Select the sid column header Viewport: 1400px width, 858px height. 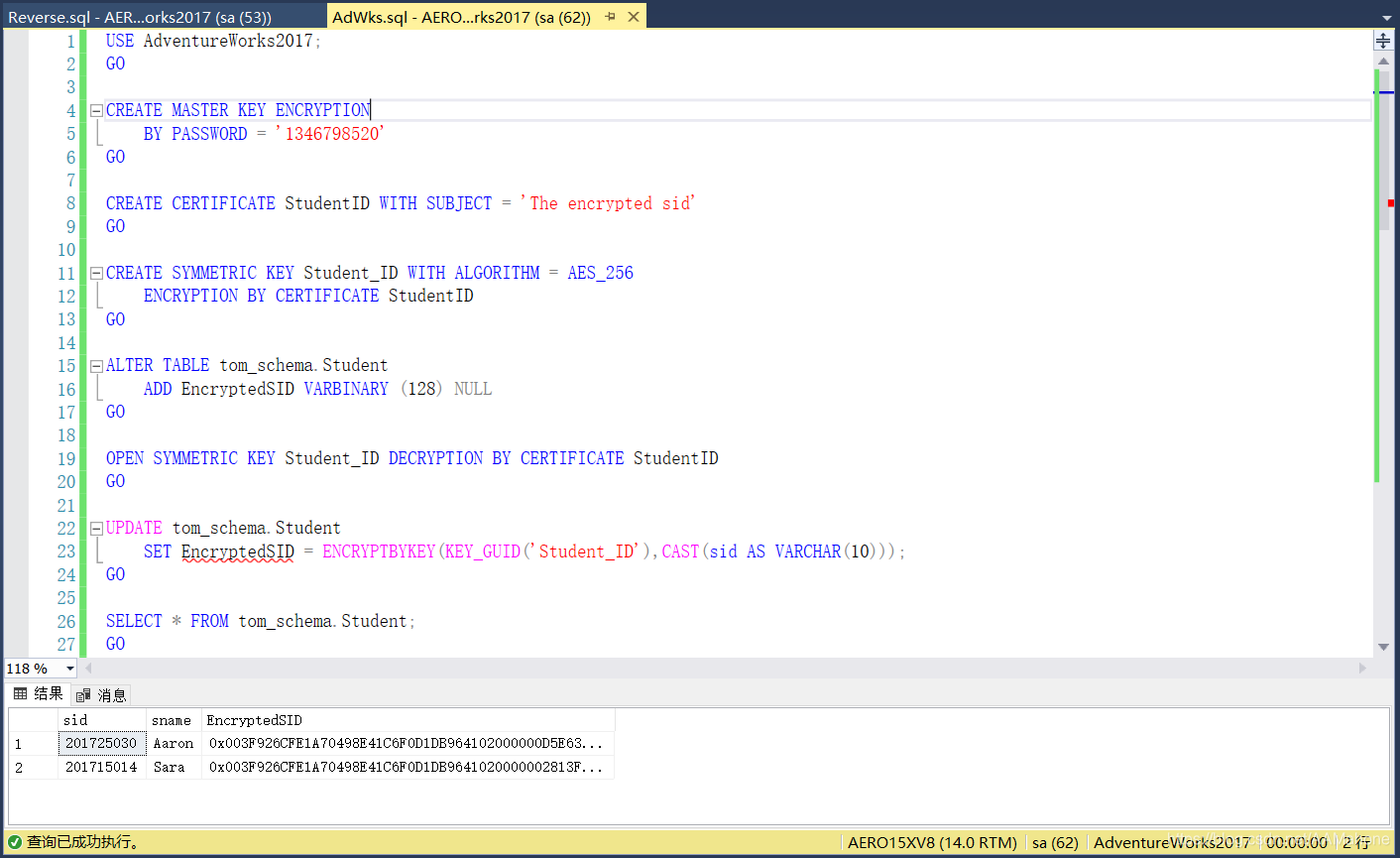(x=102, y=720)
